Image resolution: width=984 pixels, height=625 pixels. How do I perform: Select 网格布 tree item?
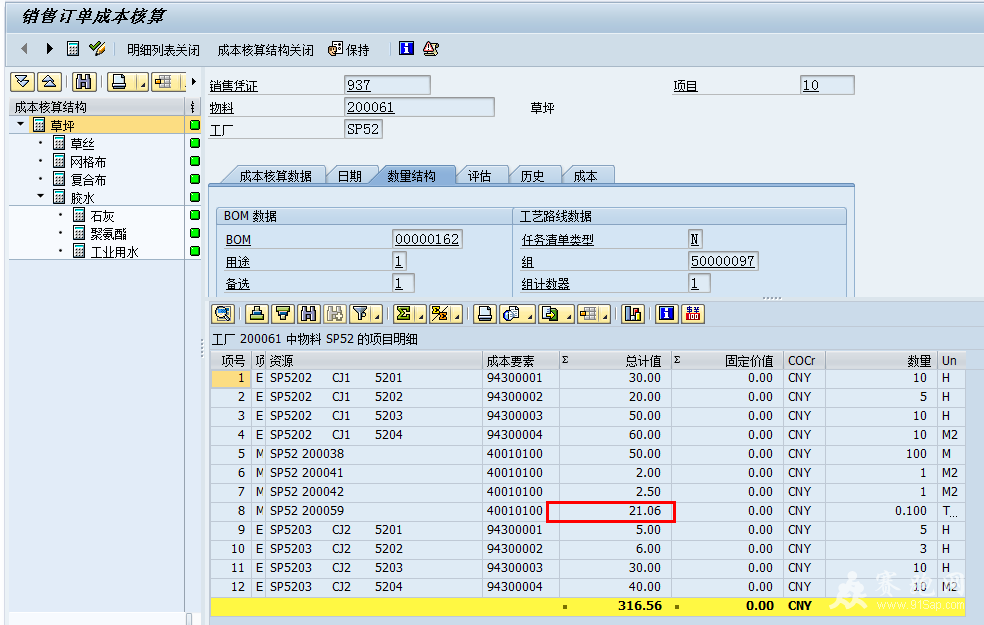tap(88, 162)
